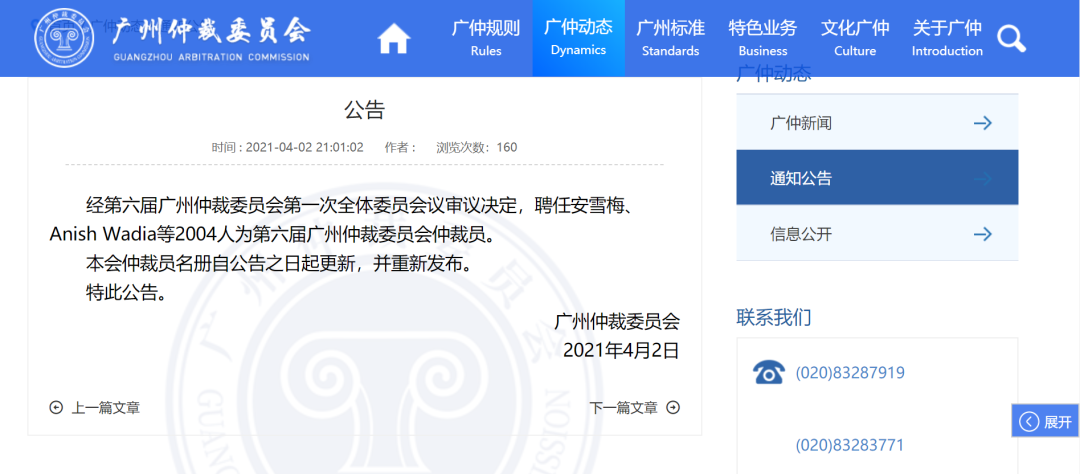This screenshot has width=1080, height=474.
Task: Click the 广仲动态 sidebar heading
Action: pyautogui.click(x=774, y=73)
